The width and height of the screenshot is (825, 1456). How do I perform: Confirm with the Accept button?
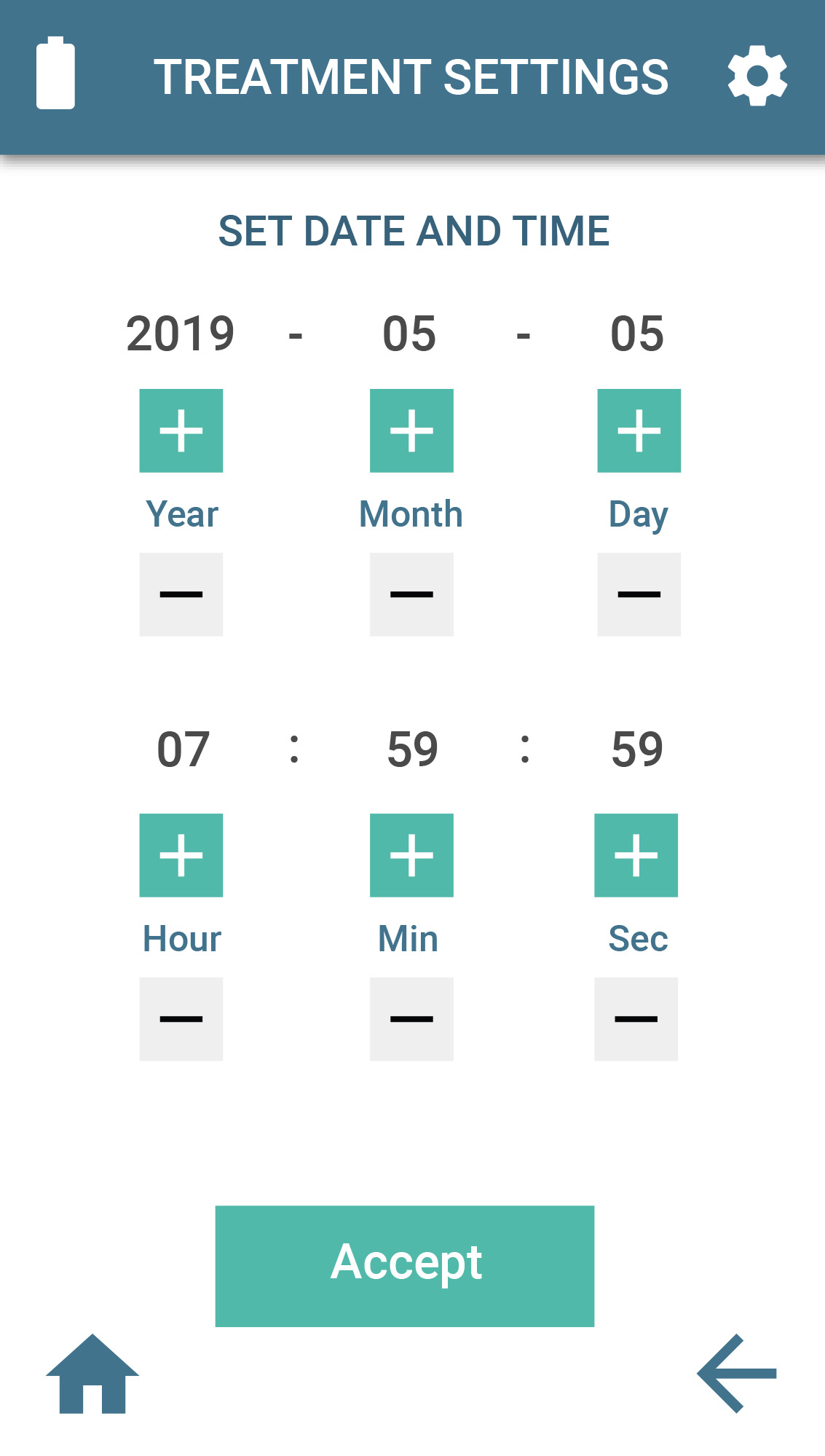point(405,1266)
